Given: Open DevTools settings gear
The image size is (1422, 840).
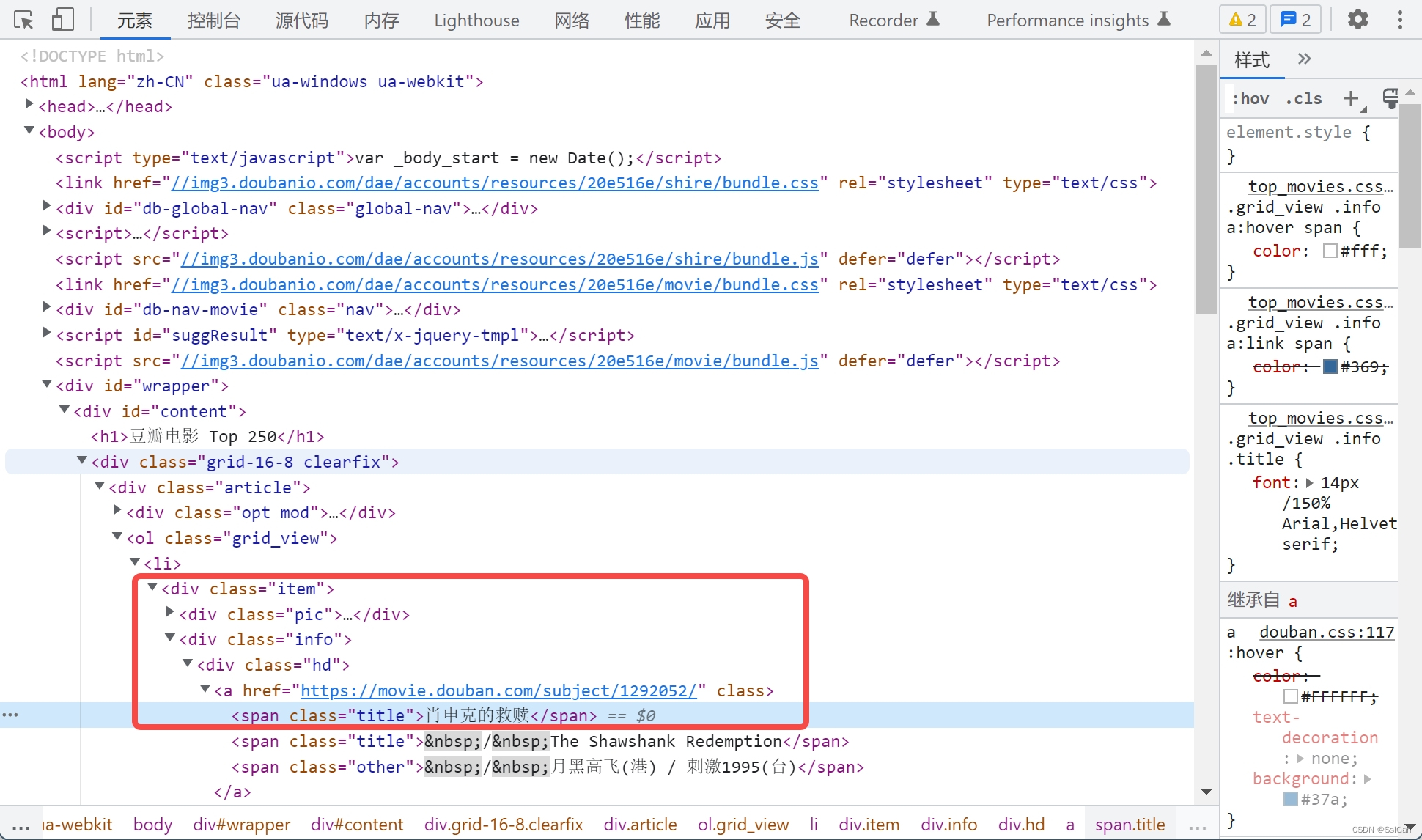Looking at the screenshot, I should [1357, 20].
